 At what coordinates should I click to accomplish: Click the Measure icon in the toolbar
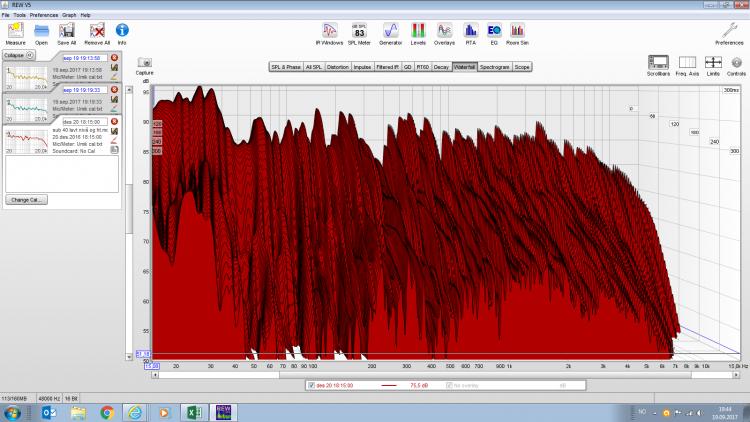(15, 30)
